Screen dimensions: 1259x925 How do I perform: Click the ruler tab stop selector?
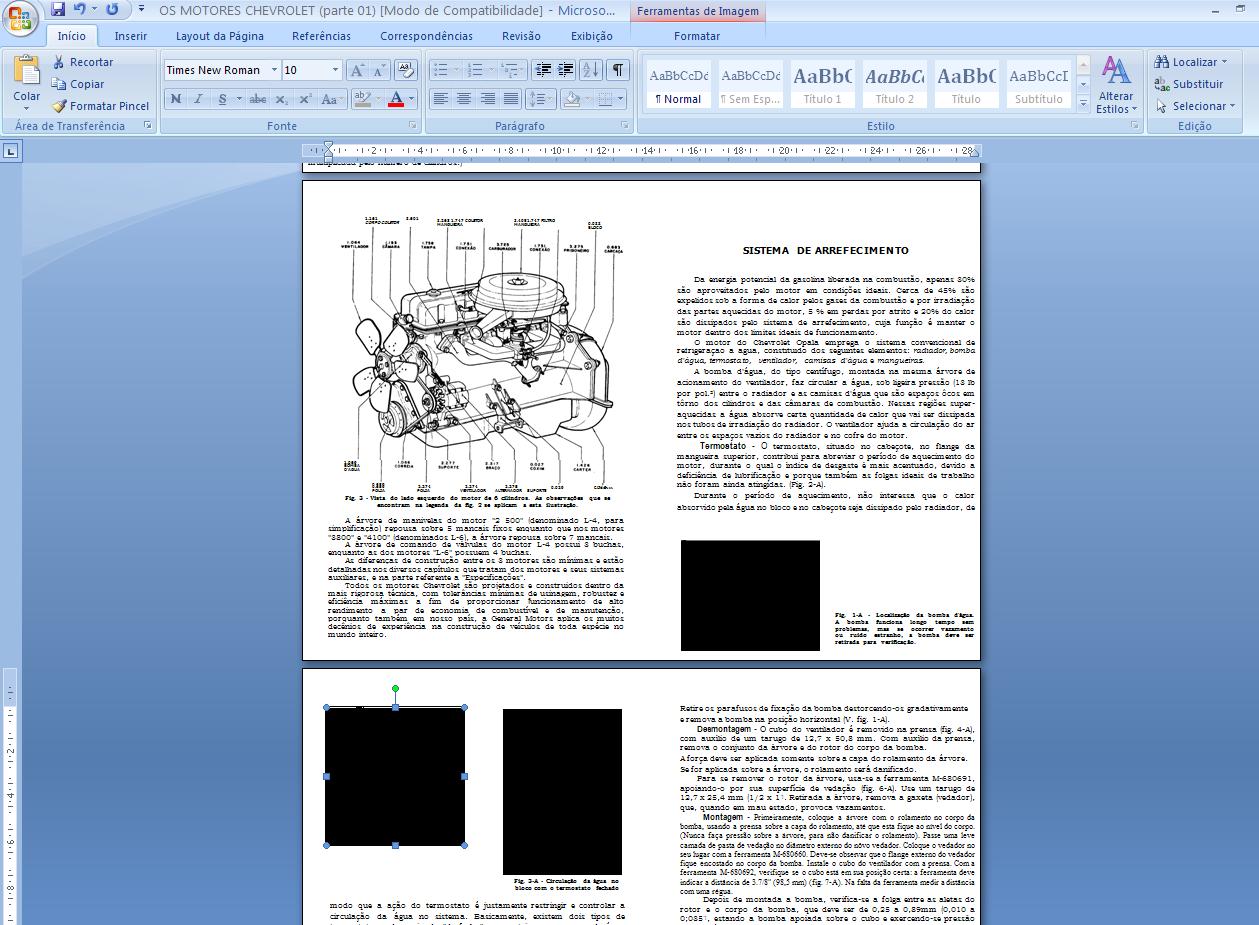tap(10, 152)
